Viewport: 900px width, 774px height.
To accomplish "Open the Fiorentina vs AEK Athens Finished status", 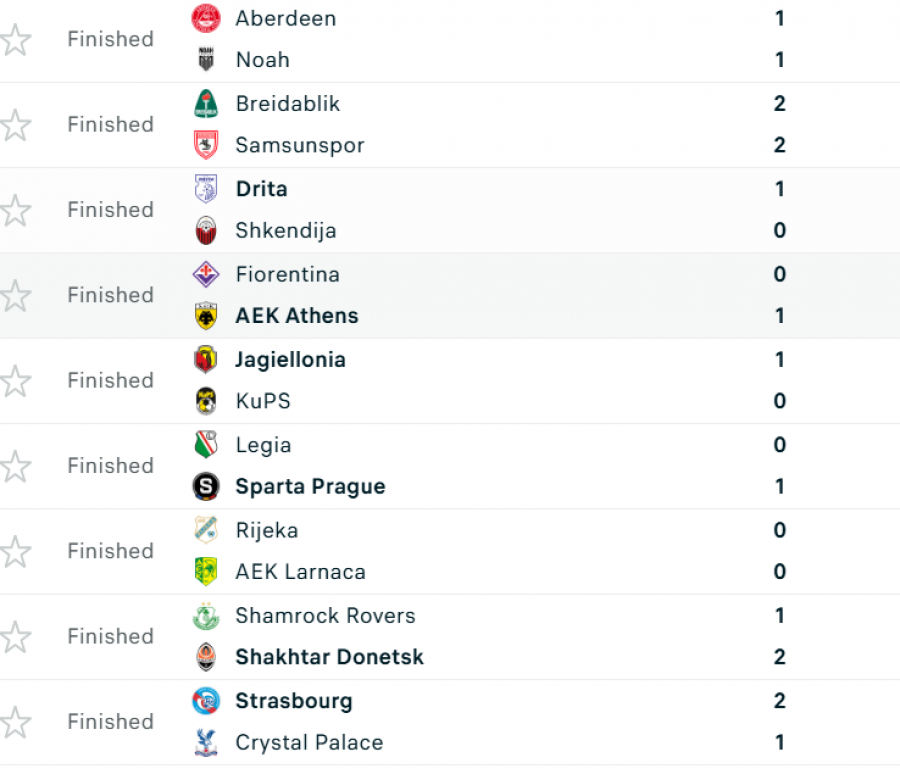I will 111,295.
